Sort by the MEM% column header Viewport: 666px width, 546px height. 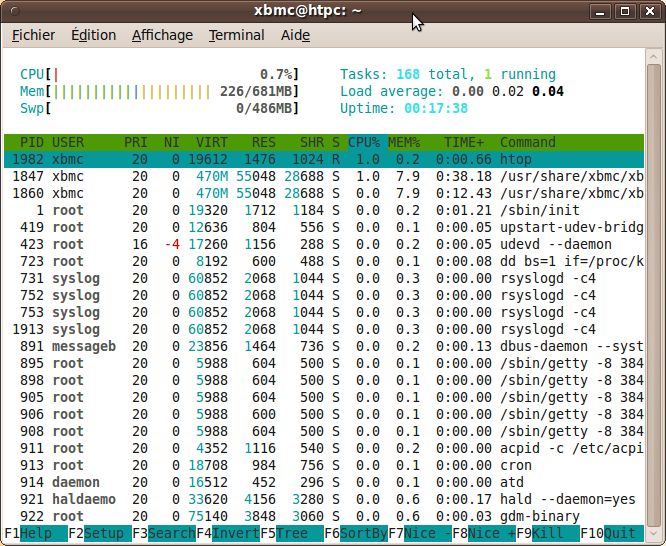pyautogui.click(x=404, y=142)
